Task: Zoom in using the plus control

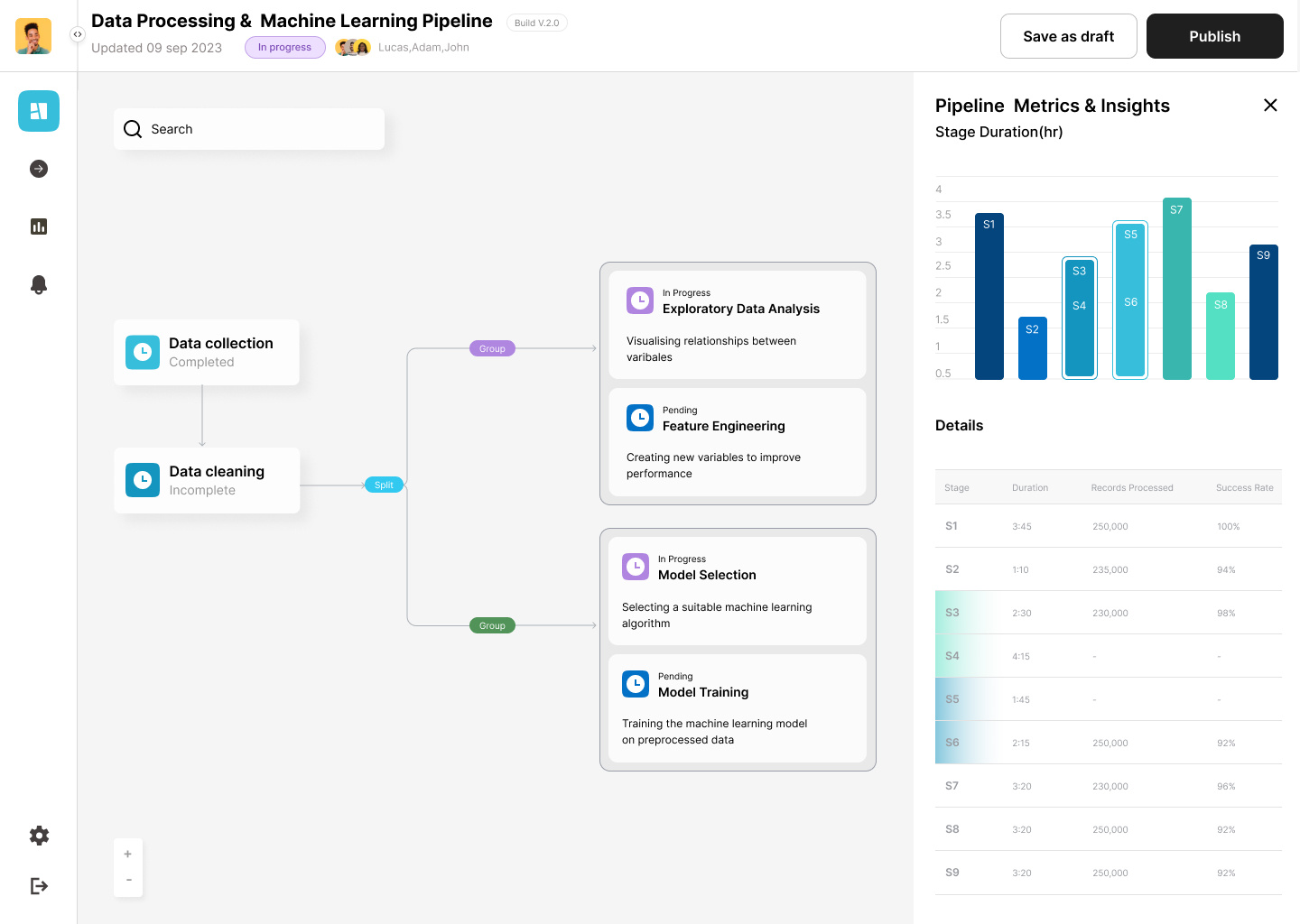Action: click(x=127, y=854)
